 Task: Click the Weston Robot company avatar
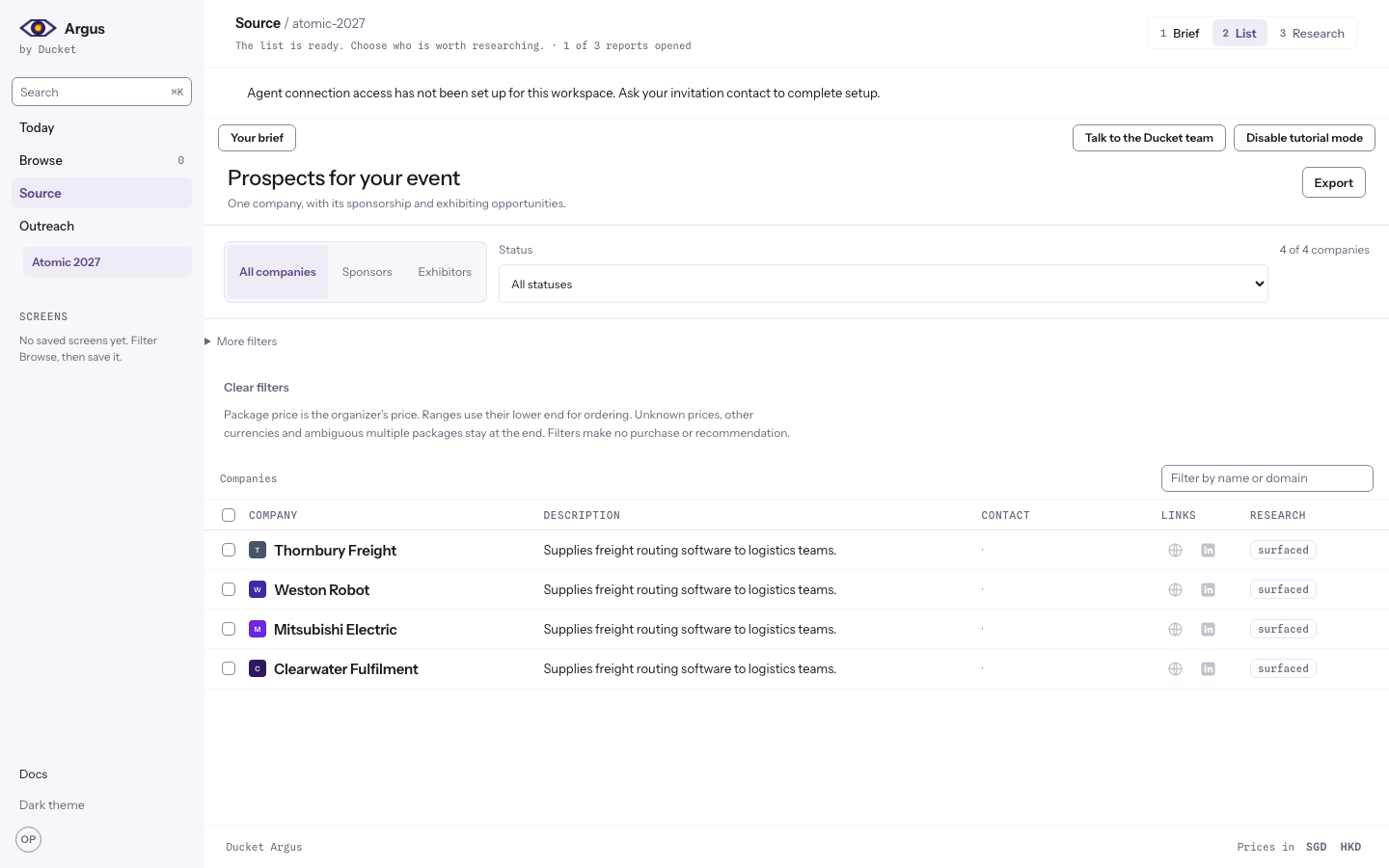[x=258, y=590]
